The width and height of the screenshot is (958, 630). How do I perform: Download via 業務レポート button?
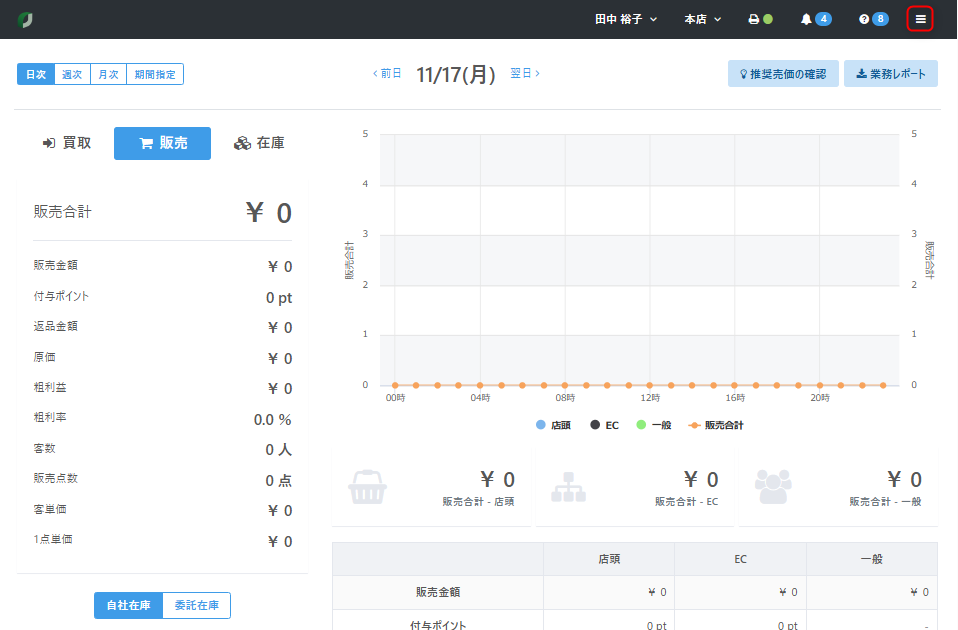890,74
